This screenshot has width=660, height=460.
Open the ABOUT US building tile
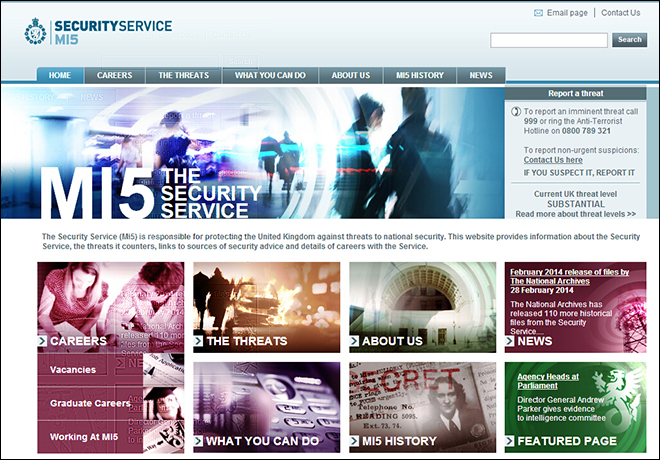pos(423,307)
